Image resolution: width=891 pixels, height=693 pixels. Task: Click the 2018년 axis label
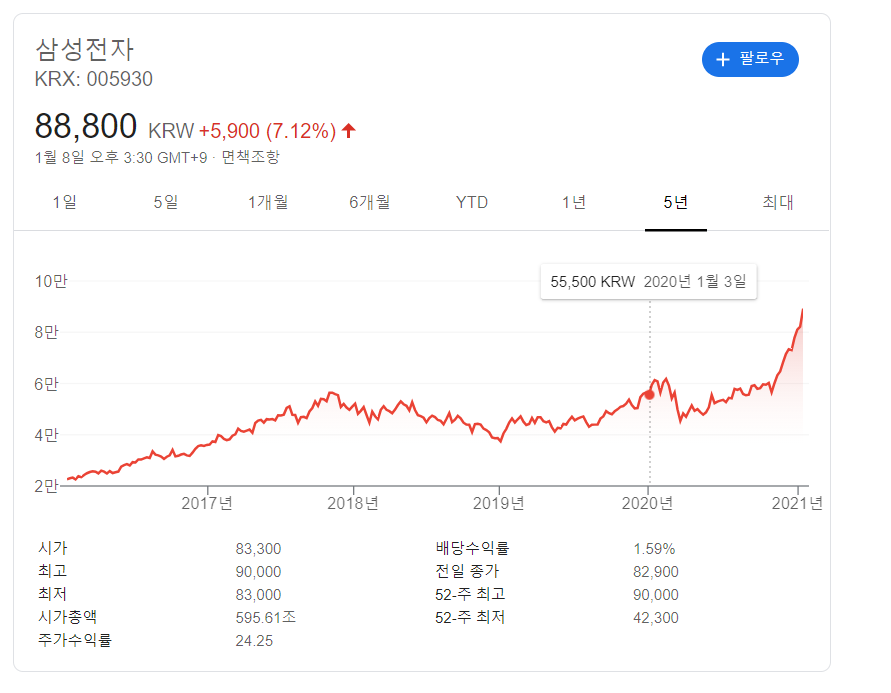[353, 503]
